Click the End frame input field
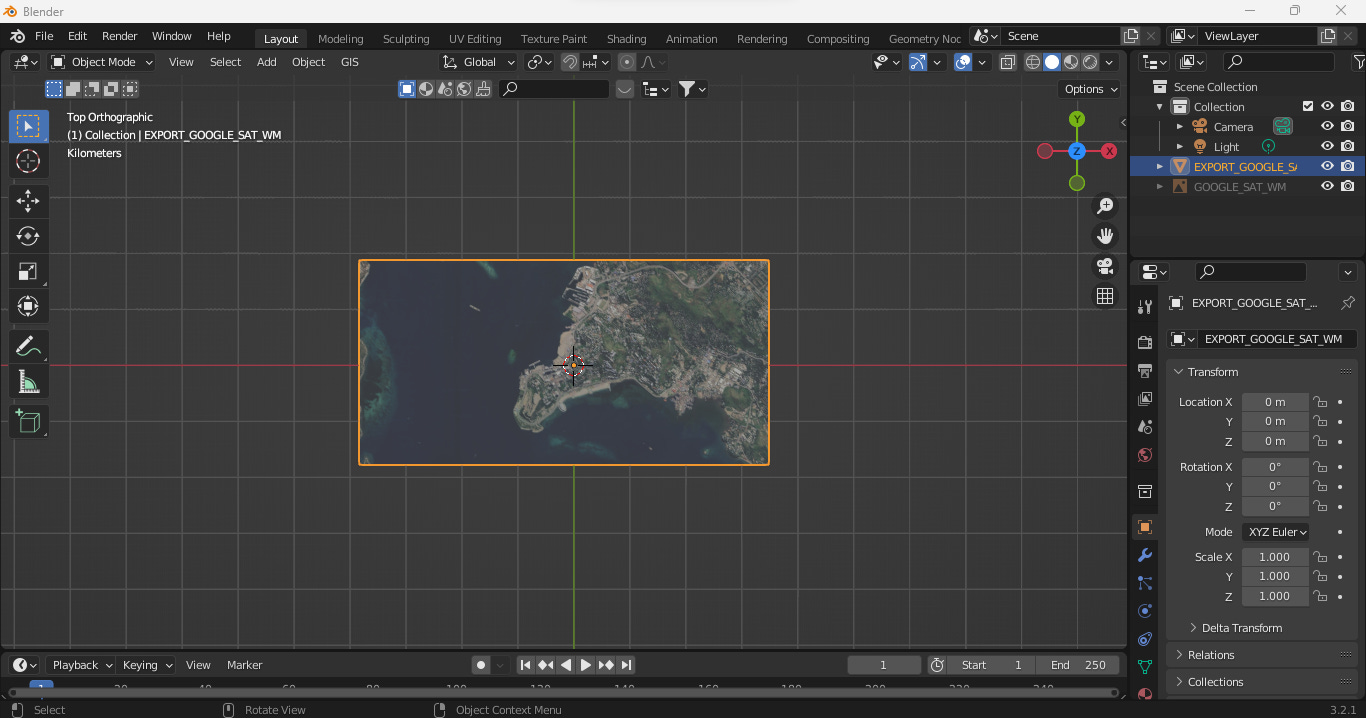Screen dimensions: 1366x718 coord(1080,664)
